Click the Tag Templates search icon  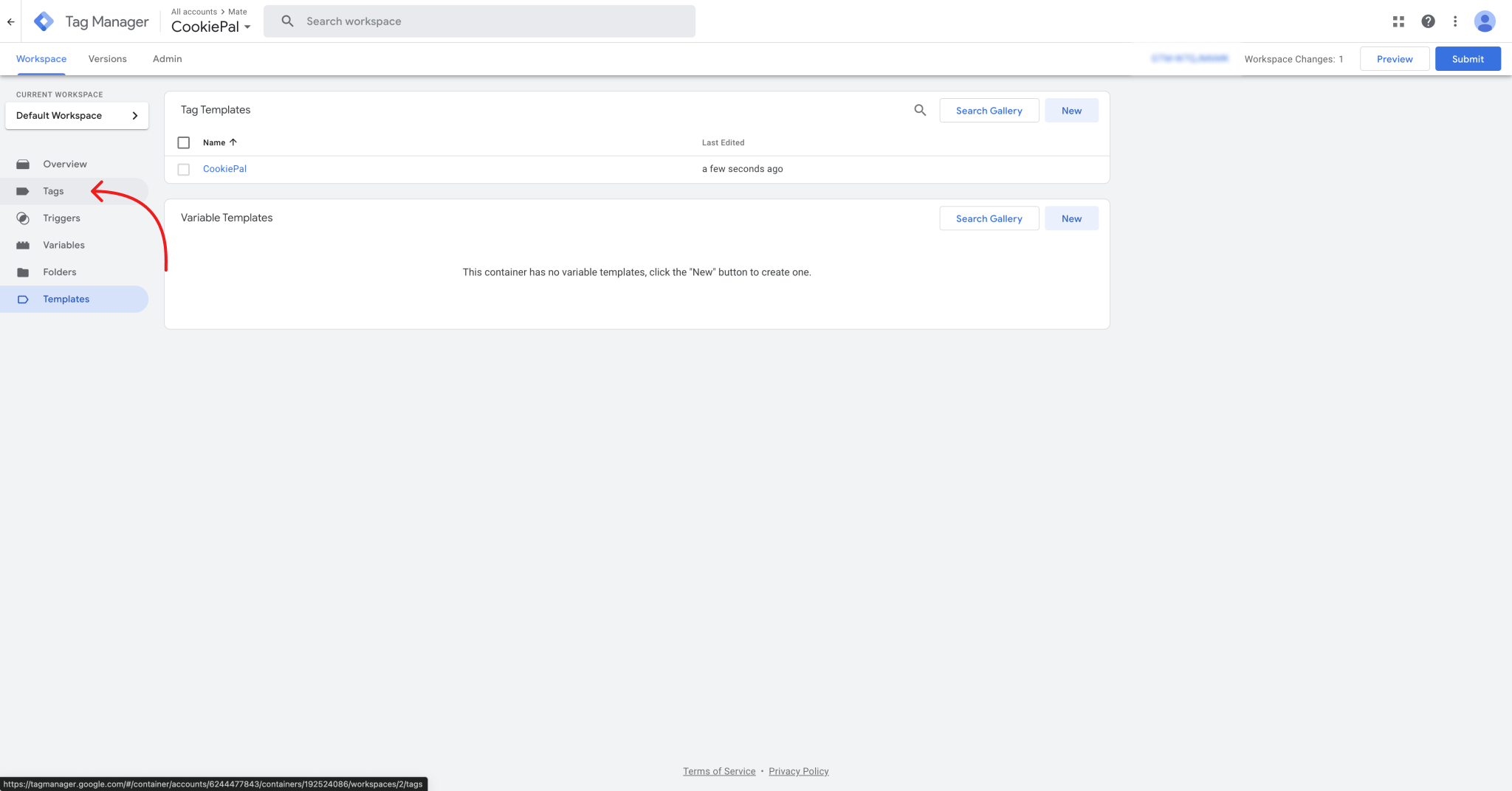pos(920,110)
